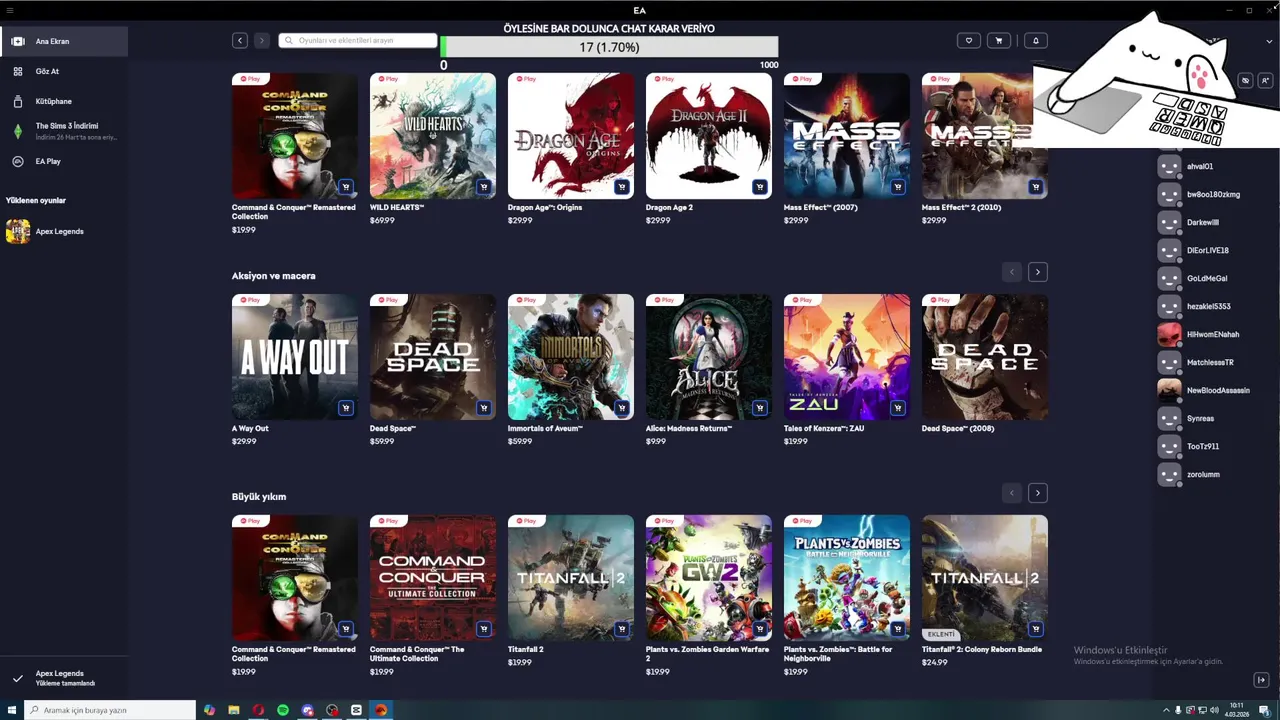1280x720 pixels.
Task: Add WILD HEARTS to cart via cart icon
Action: coord(483,187)
